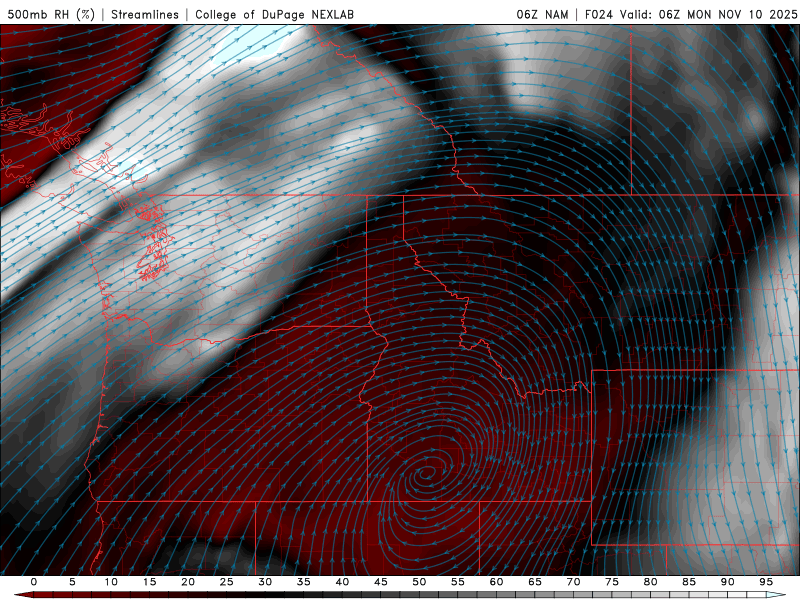Image resolution: width=800 pixels, height=600 pixels.
Task: Click the colorbar label '85'
Action: [689, 582]
